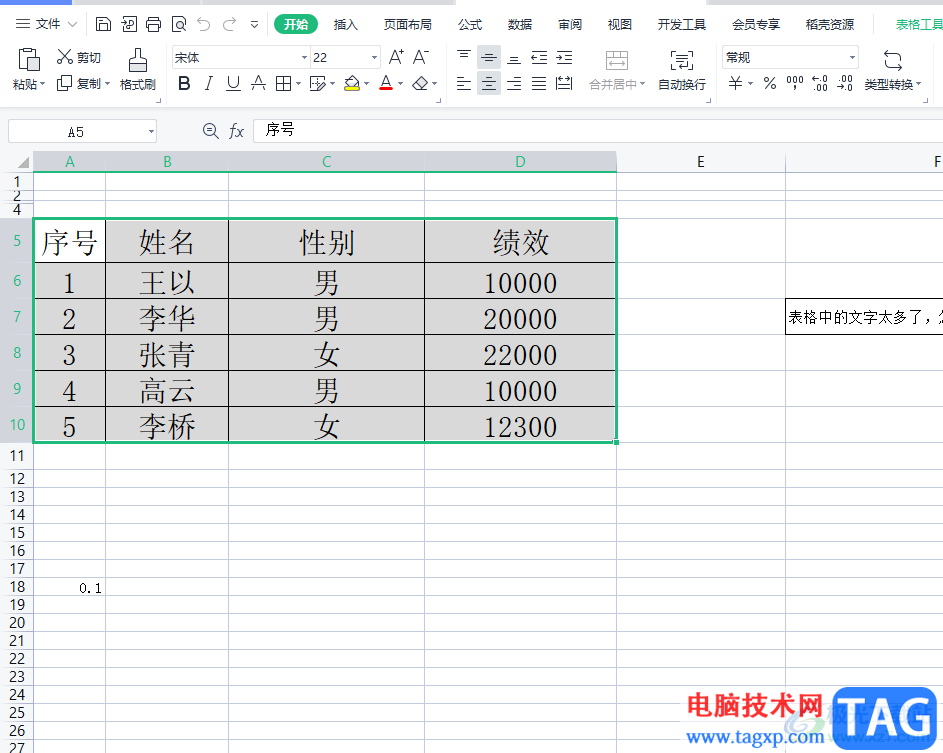Expand the Copy options arrow

click(108, 84)
